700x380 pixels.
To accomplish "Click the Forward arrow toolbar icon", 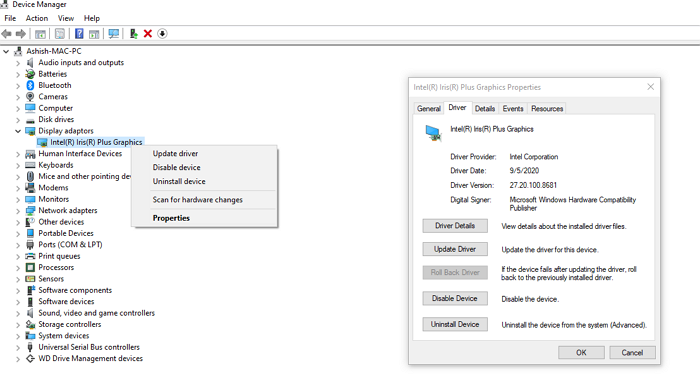I will (x=21, y=33).
